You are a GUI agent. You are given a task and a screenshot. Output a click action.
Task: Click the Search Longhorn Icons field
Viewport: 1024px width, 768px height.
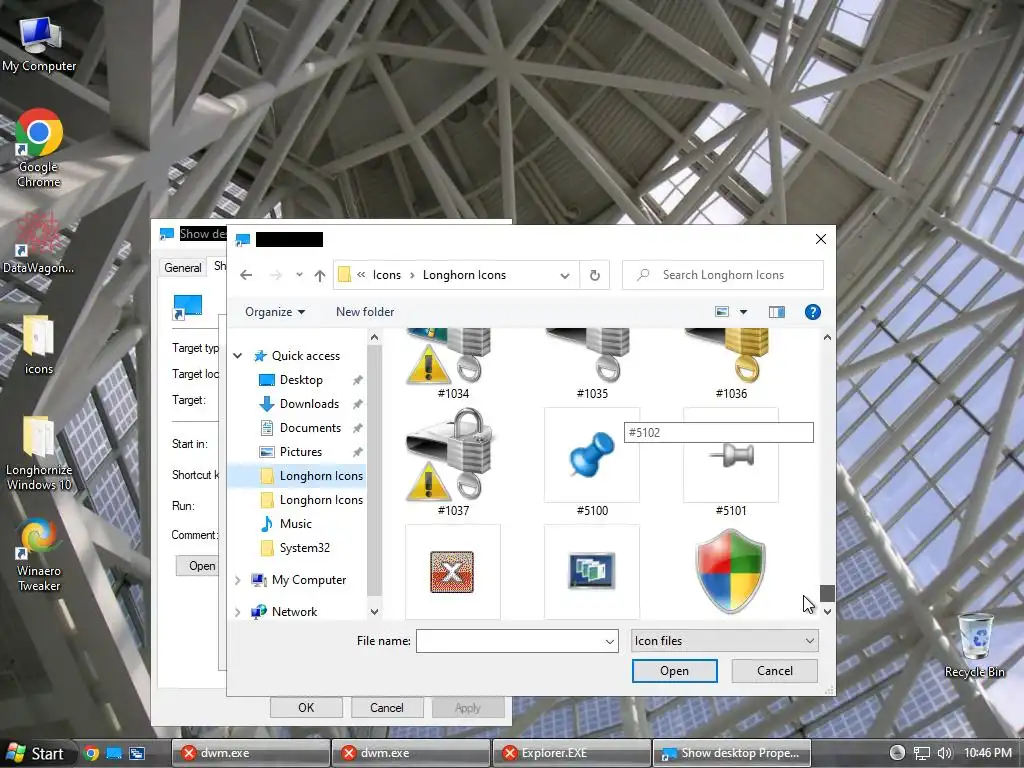(723, 275)
